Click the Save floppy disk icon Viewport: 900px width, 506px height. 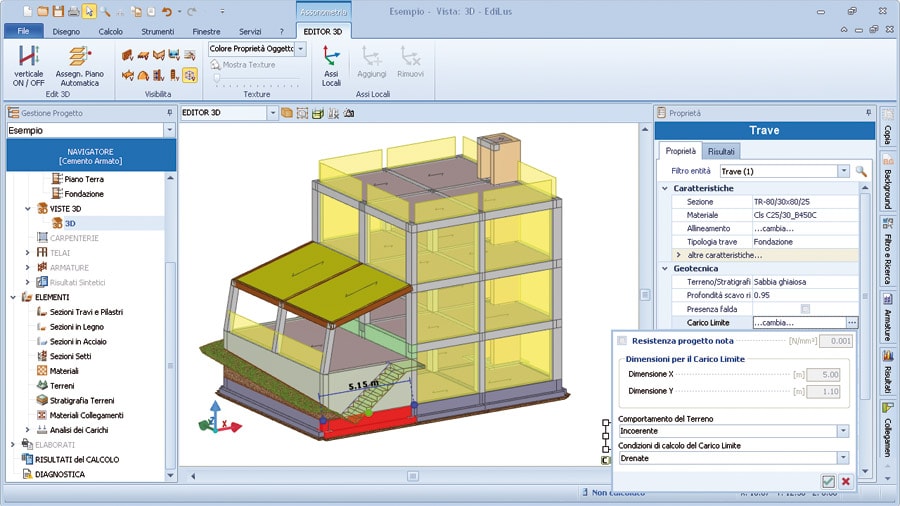[58, 11]
